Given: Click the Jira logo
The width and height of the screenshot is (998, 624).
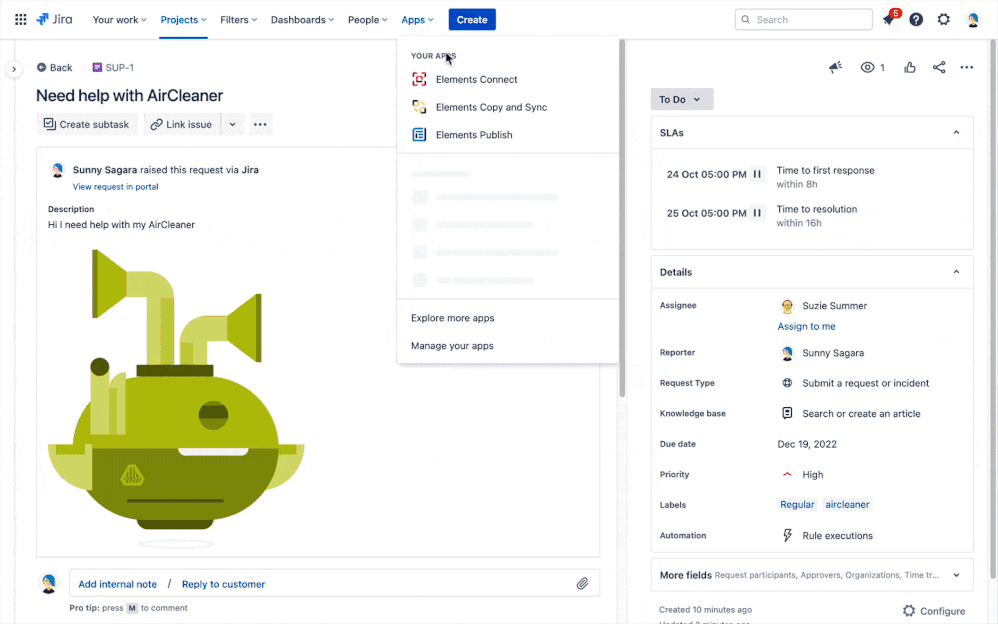Looking at the screenshot, I should (x=54, y=19).
